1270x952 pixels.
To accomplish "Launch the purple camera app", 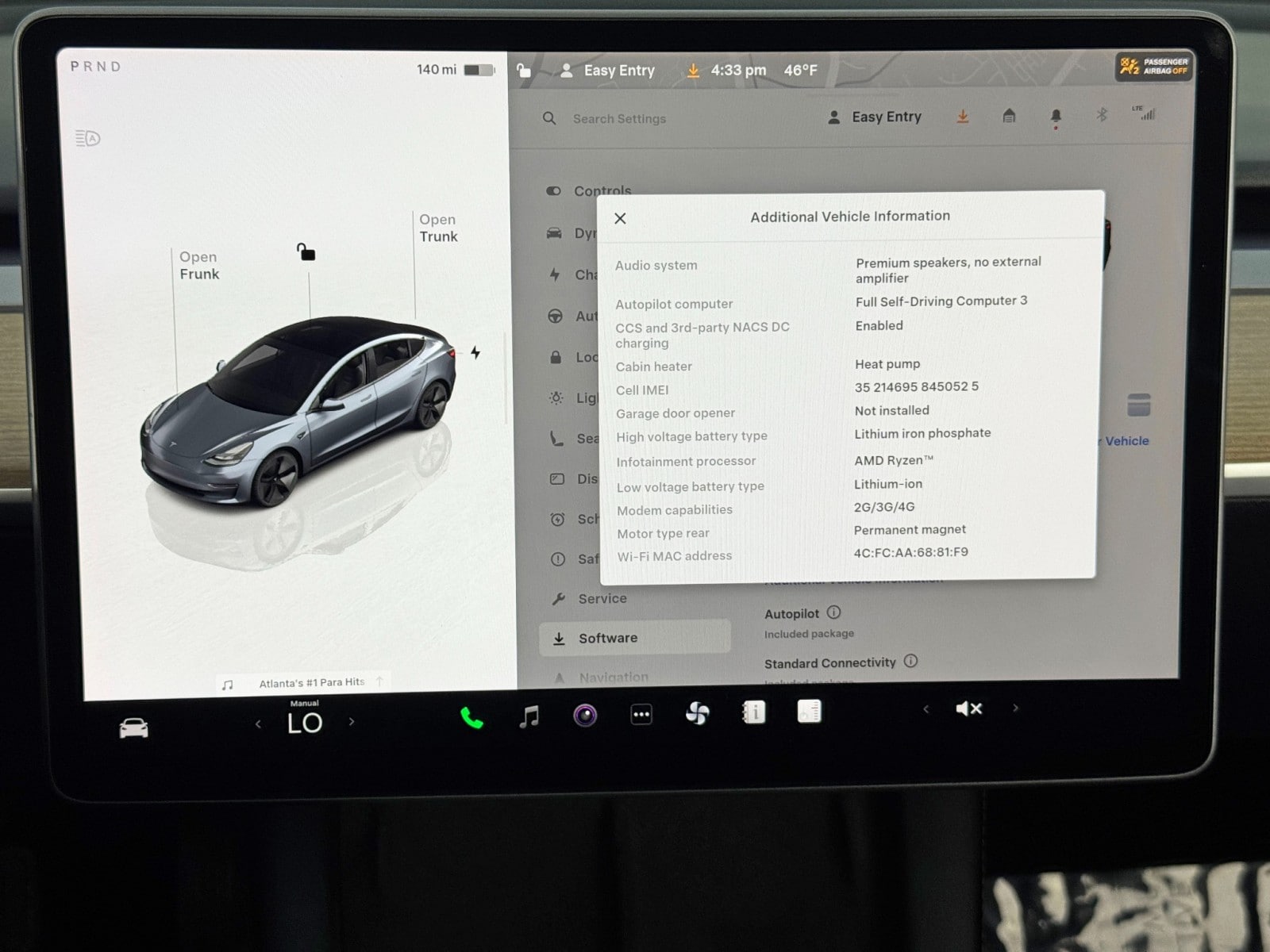I will [585, 716].
